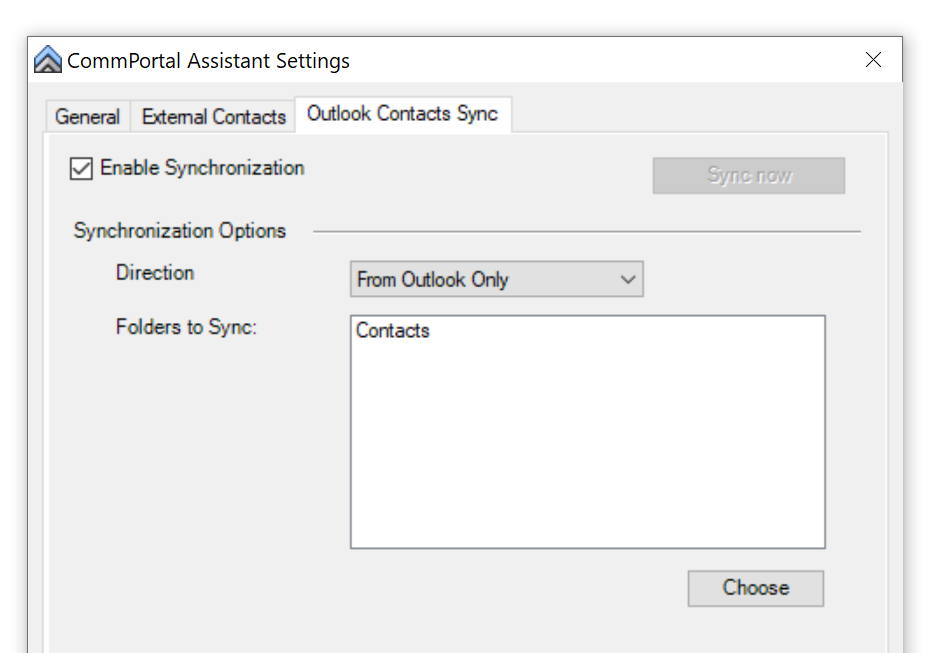This screenshot has height=653, width=941.
Task: Click the CommPortal house icon in title bar
Action: tap(47, 60)
